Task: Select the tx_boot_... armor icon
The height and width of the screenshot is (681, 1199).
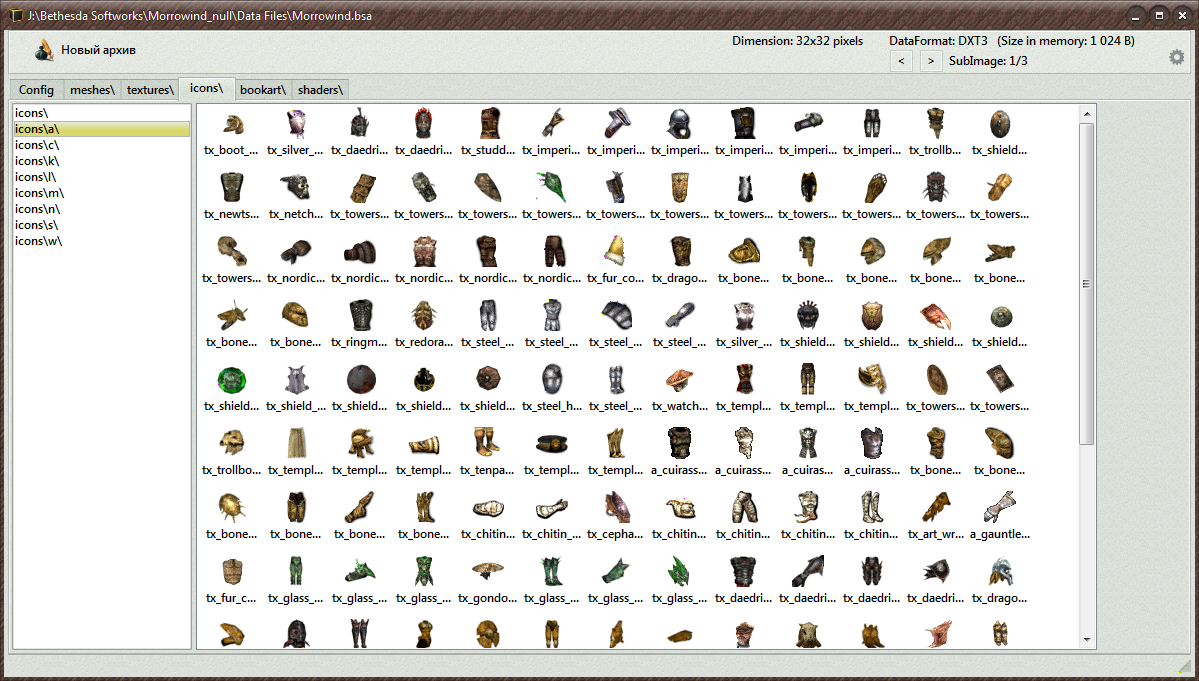Action: [x=232, y=124]
